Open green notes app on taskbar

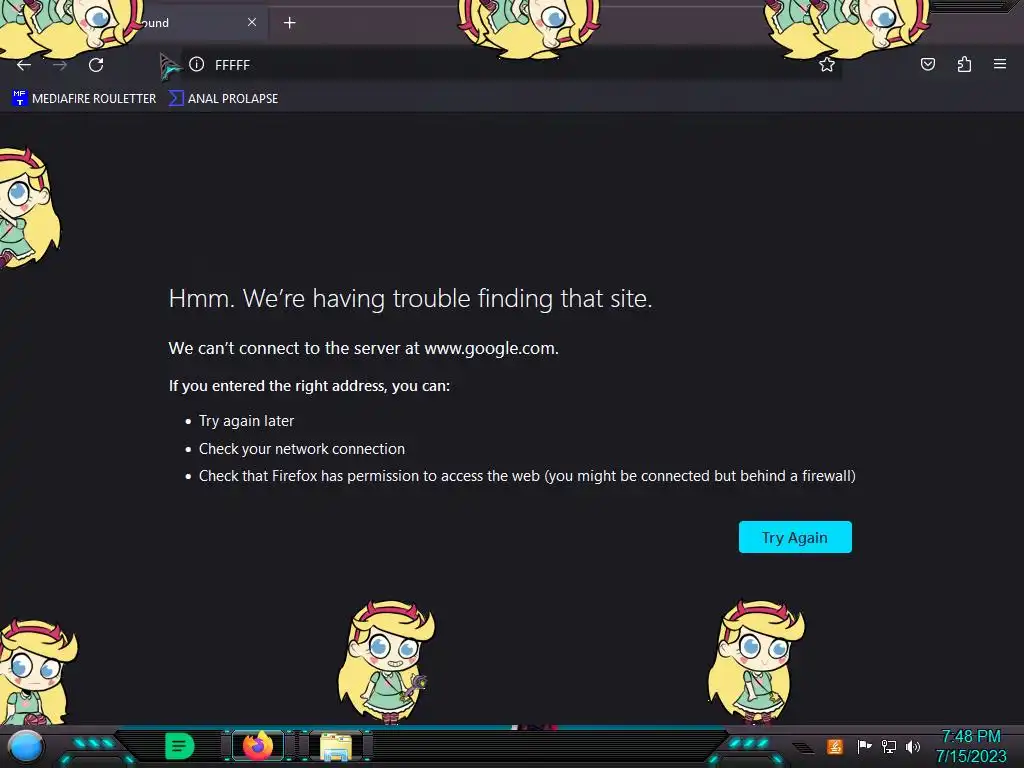(x=180, y=746)
